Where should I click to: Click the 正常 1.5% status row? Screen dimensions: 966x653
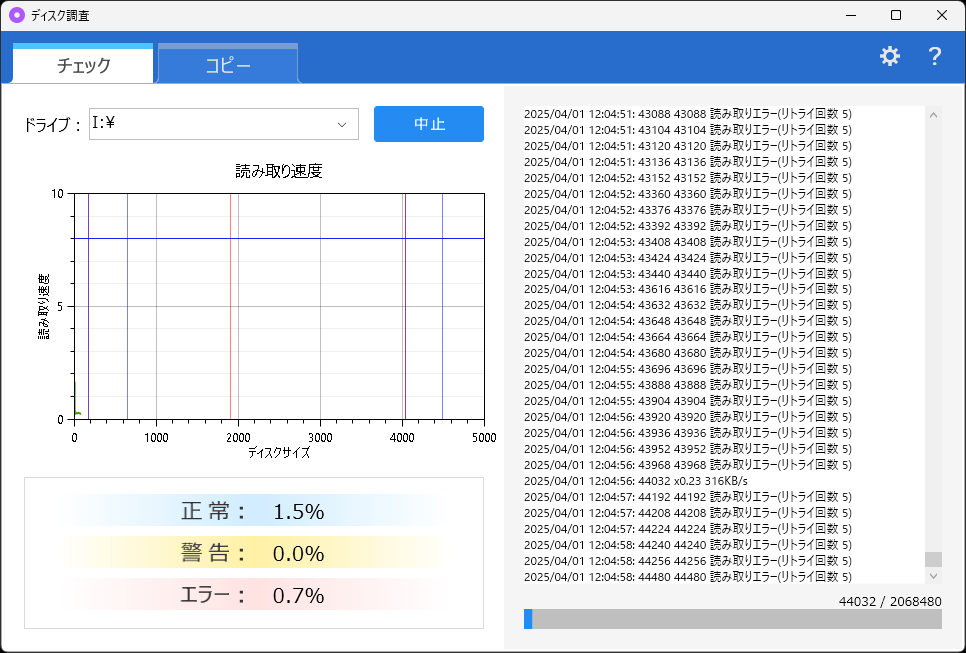pos(255,509)
